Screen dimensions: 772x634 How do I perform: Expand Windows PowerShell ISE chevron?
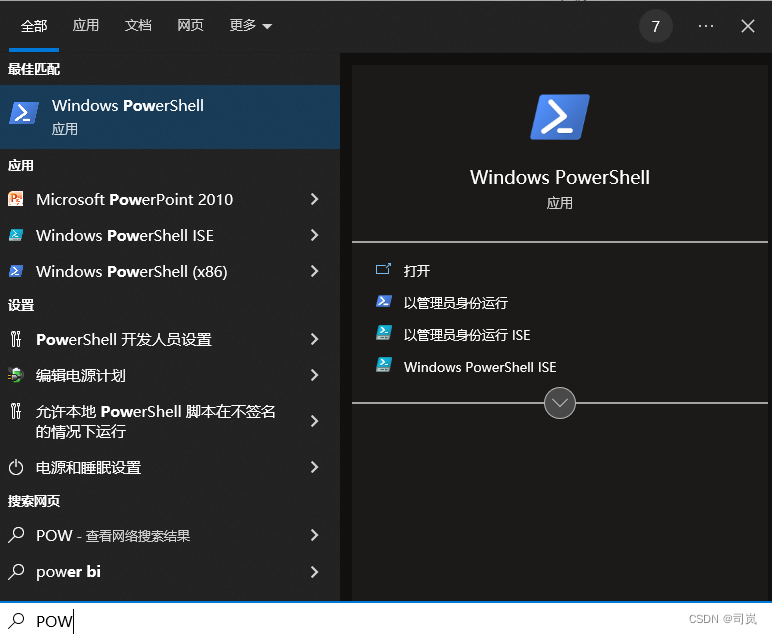coord(314,235)
